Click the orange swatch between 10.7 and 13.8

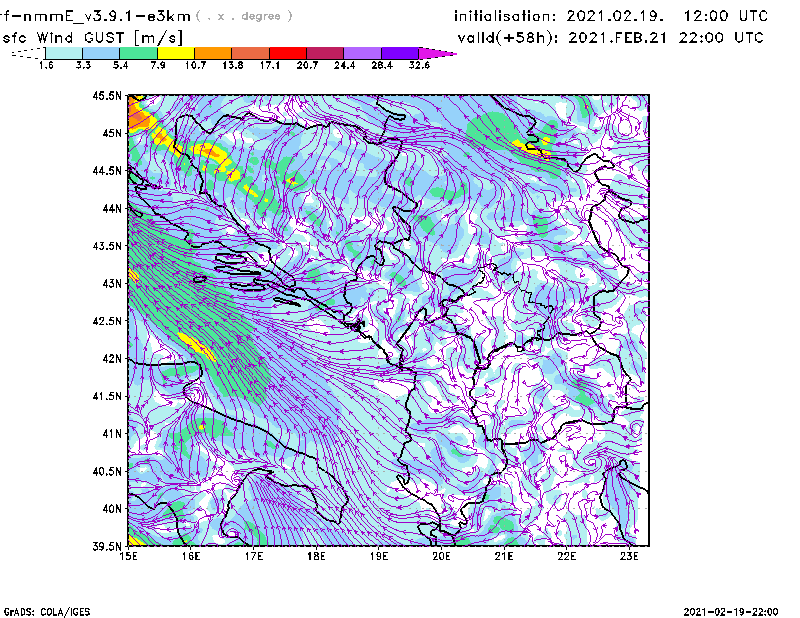pos(213,53)
